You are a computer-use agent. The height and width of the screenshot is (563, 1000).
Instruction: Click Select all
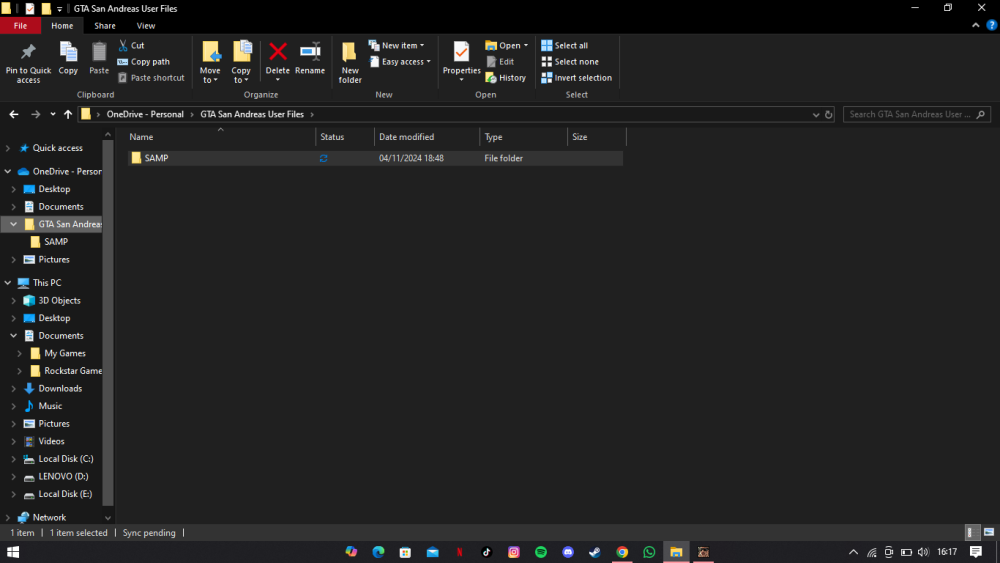[x=564, y=45]
